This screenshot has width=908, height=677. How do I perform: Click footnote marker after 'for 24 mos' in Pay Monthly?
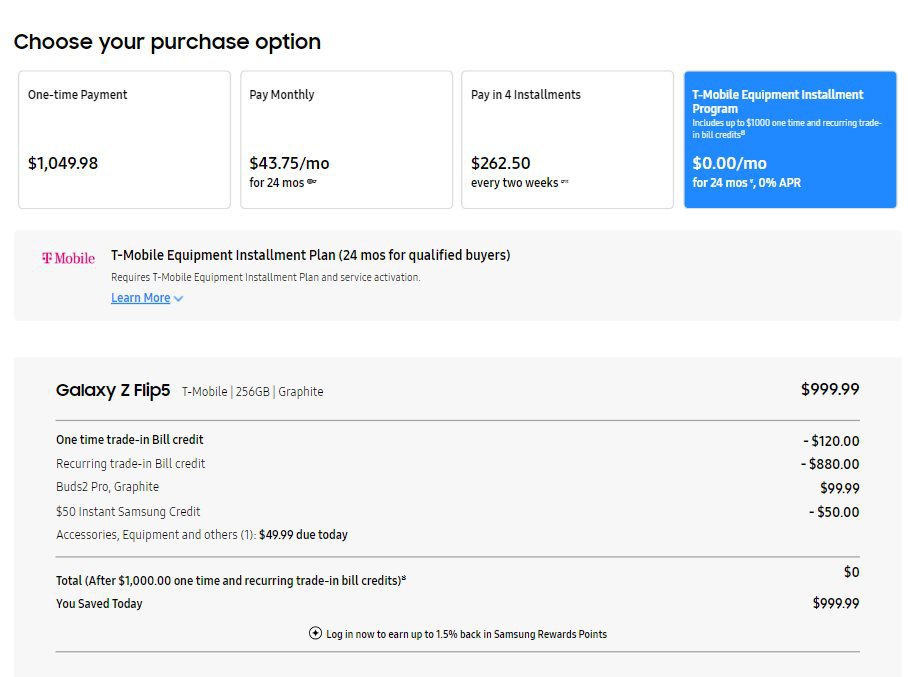(x=312, y=182)
